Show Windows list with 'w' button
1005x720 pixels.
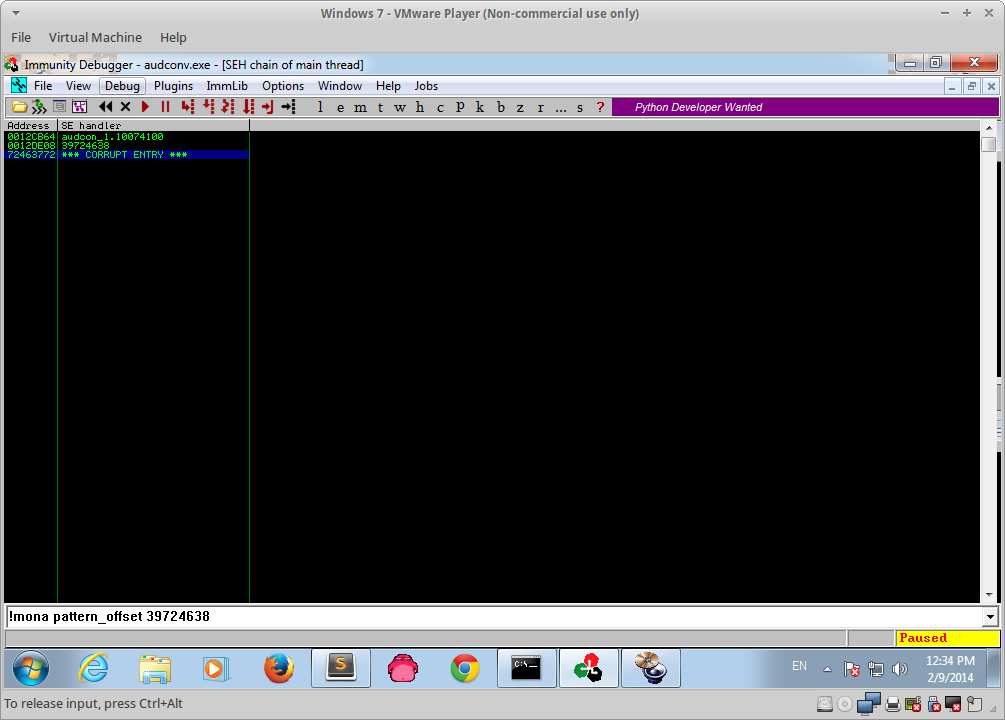click(x=400, y=107)
